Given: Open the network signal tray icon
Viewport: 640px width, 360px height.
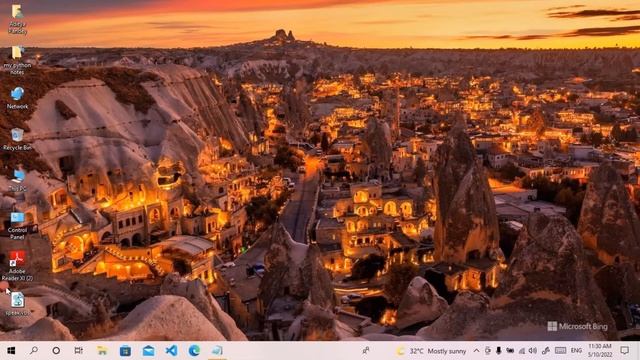Looking at the screenshot, I should pyautogui.click(x=522, y=351).
